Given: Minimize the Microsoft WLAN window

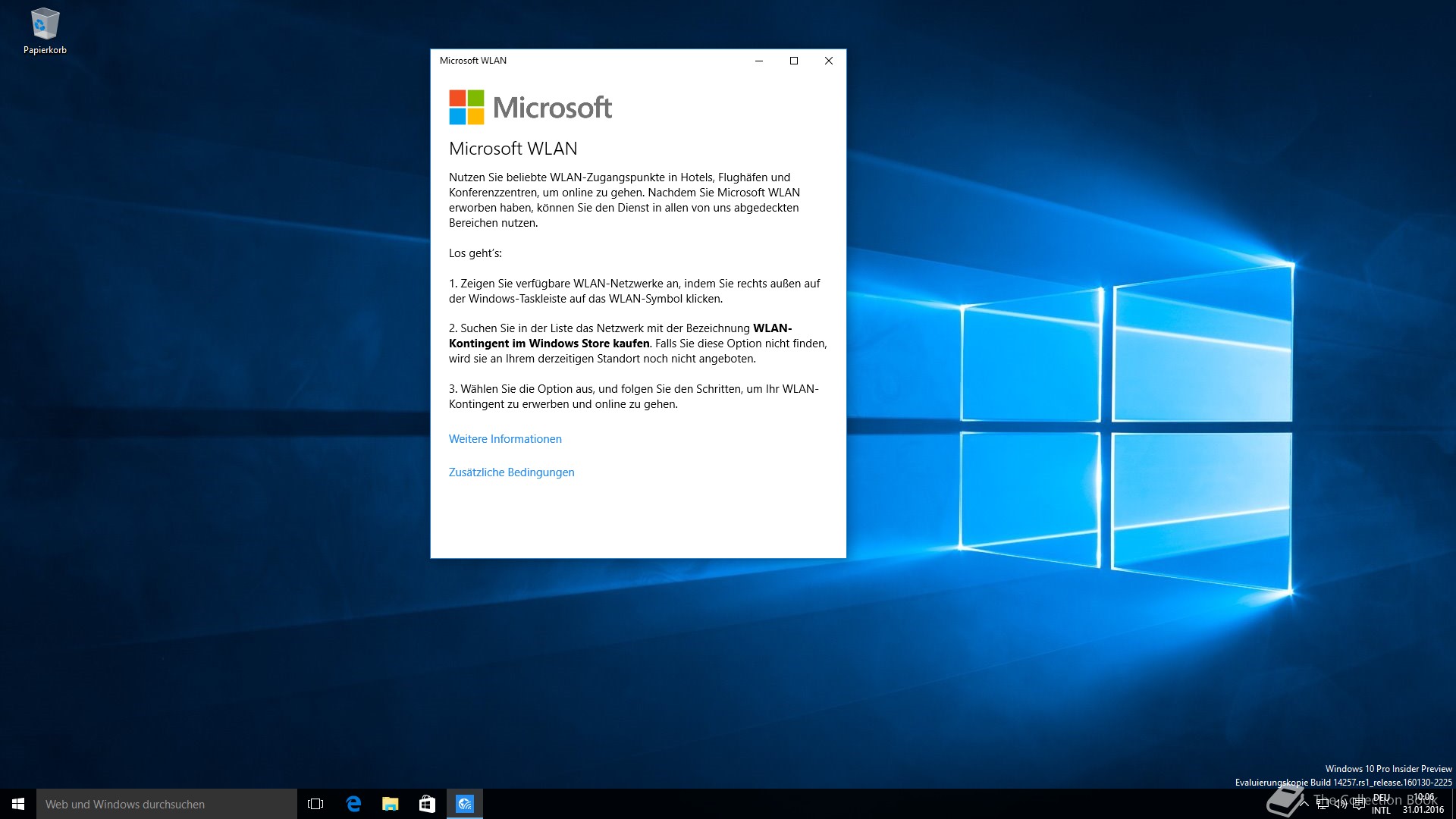Looking at the screenshot, I should pyautogui.click(x=758, y=61).
